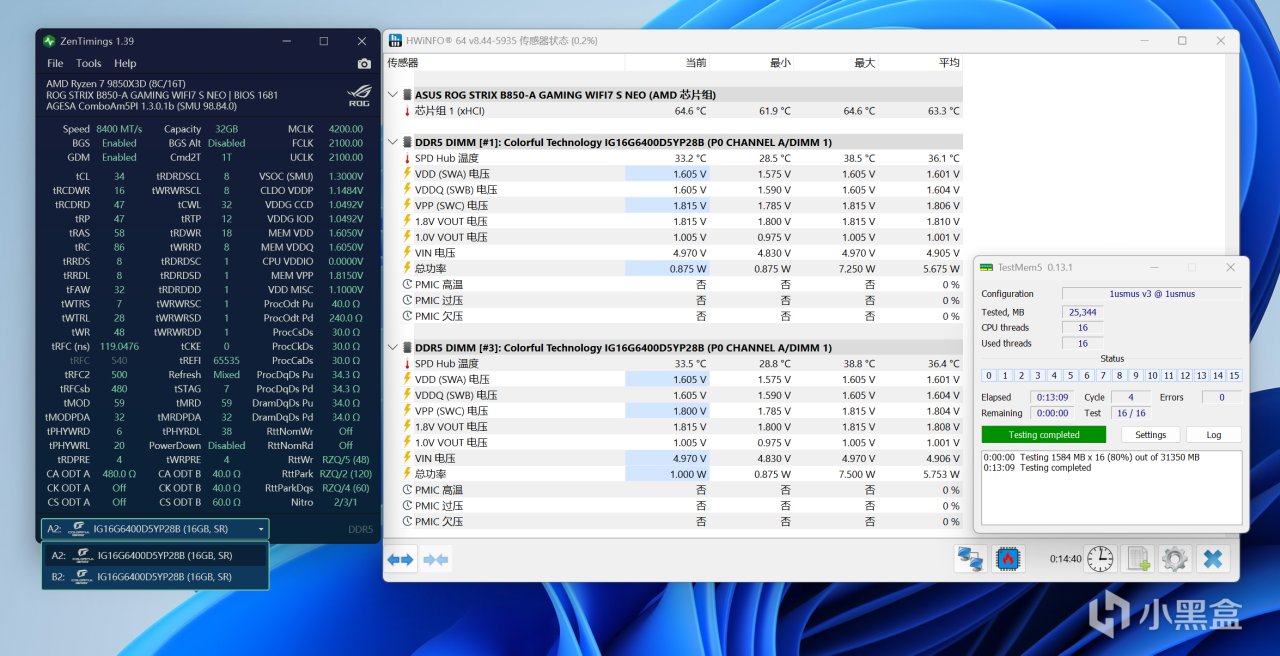The width and height of the screenshot is (1280, 656).
Task: Collapse the DDR5 DIMM [#1] sensor group
Action: (x=393, y=142)
